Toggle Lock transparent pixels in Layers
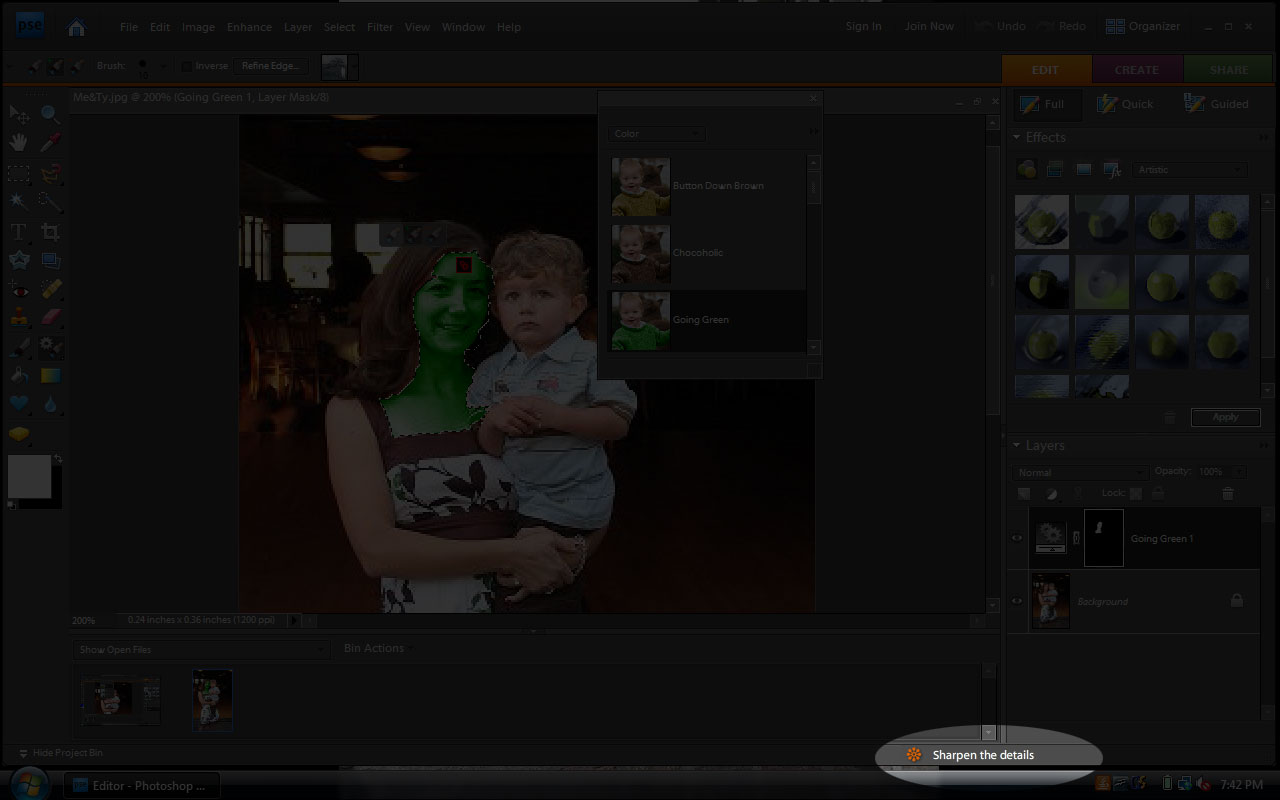The height and width of the screenshot is (800, 1280). (1136, 494)
